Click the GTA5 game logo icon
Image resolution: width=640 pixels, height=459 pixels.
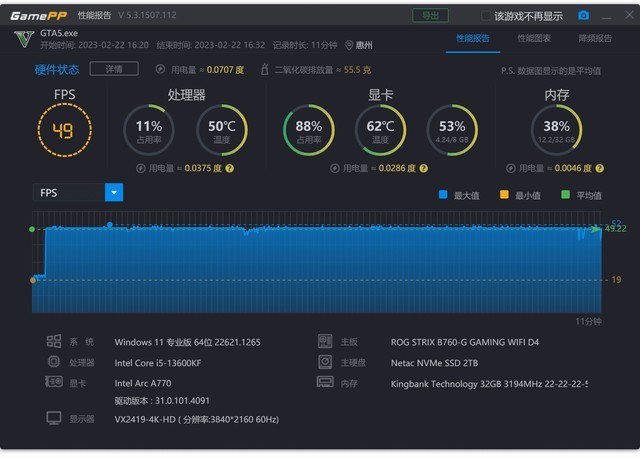23,39
